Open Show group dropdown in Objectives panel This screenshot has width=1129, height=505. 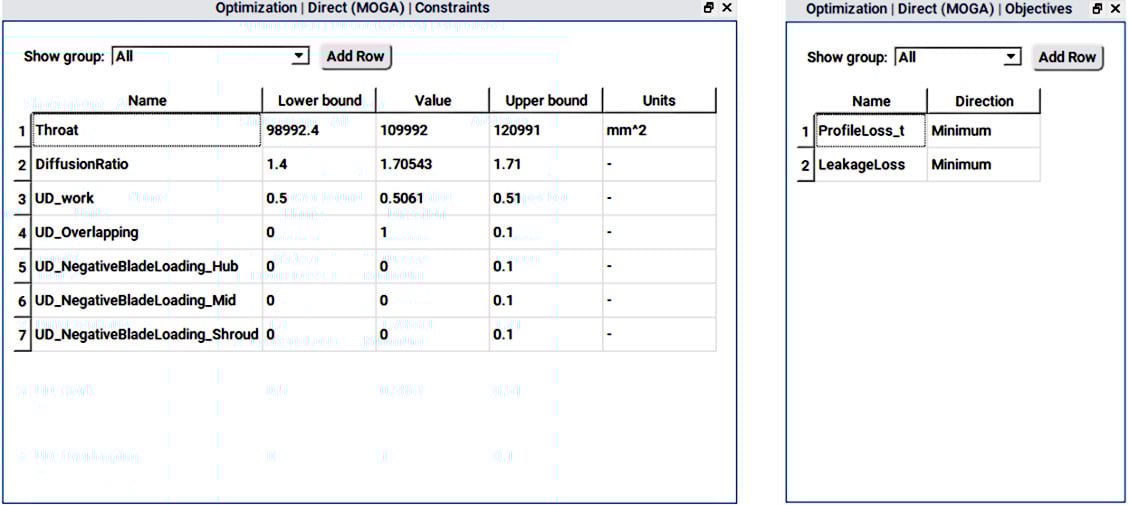pos(1011,58)
